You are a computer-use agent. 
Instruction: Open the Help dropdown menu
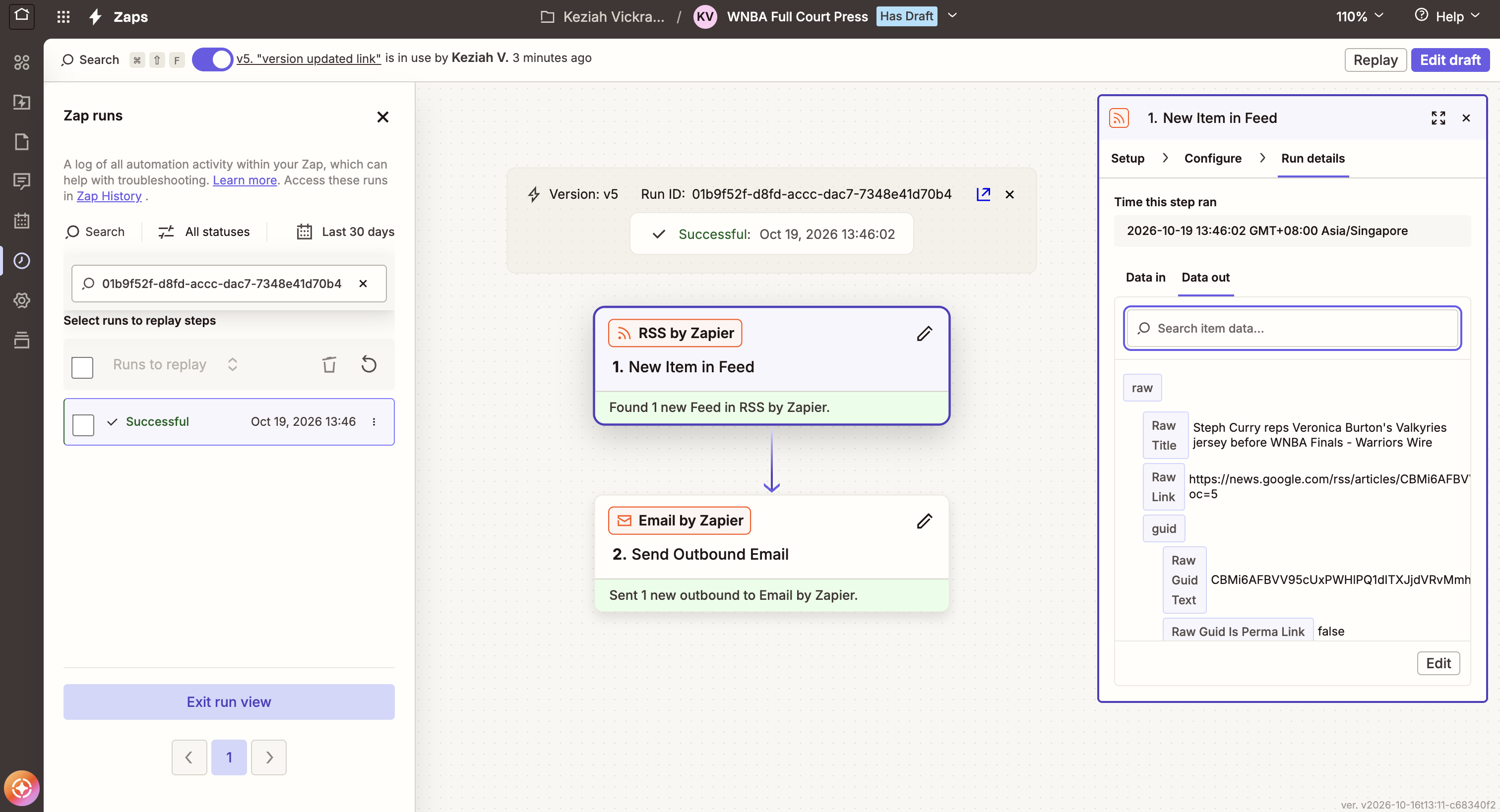pyautogui.click(x=1447, y=16)
